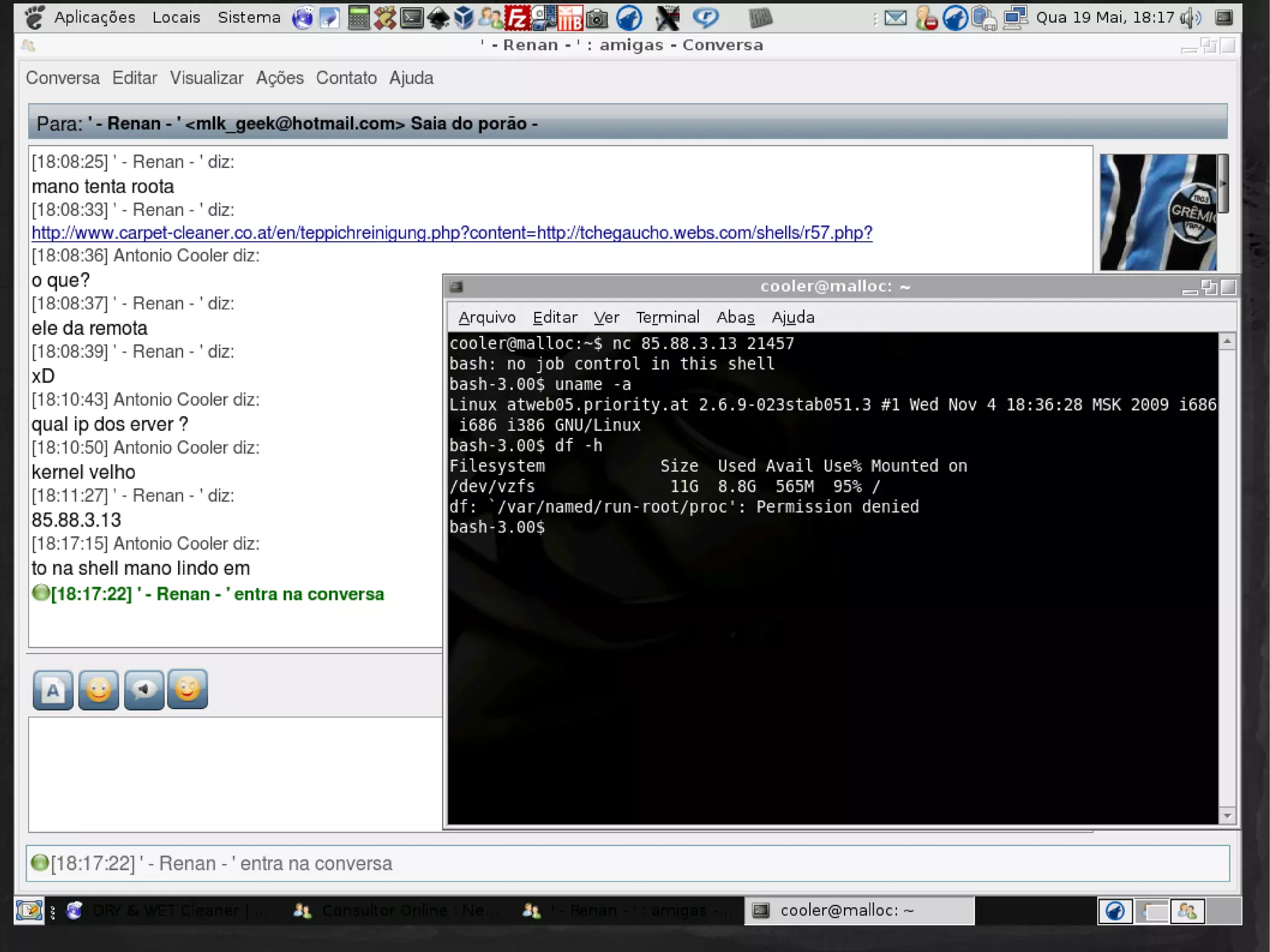Open the carpet-cleaner.co.at link in the chat
1270x952 pixels.
[x=451, y=233]
